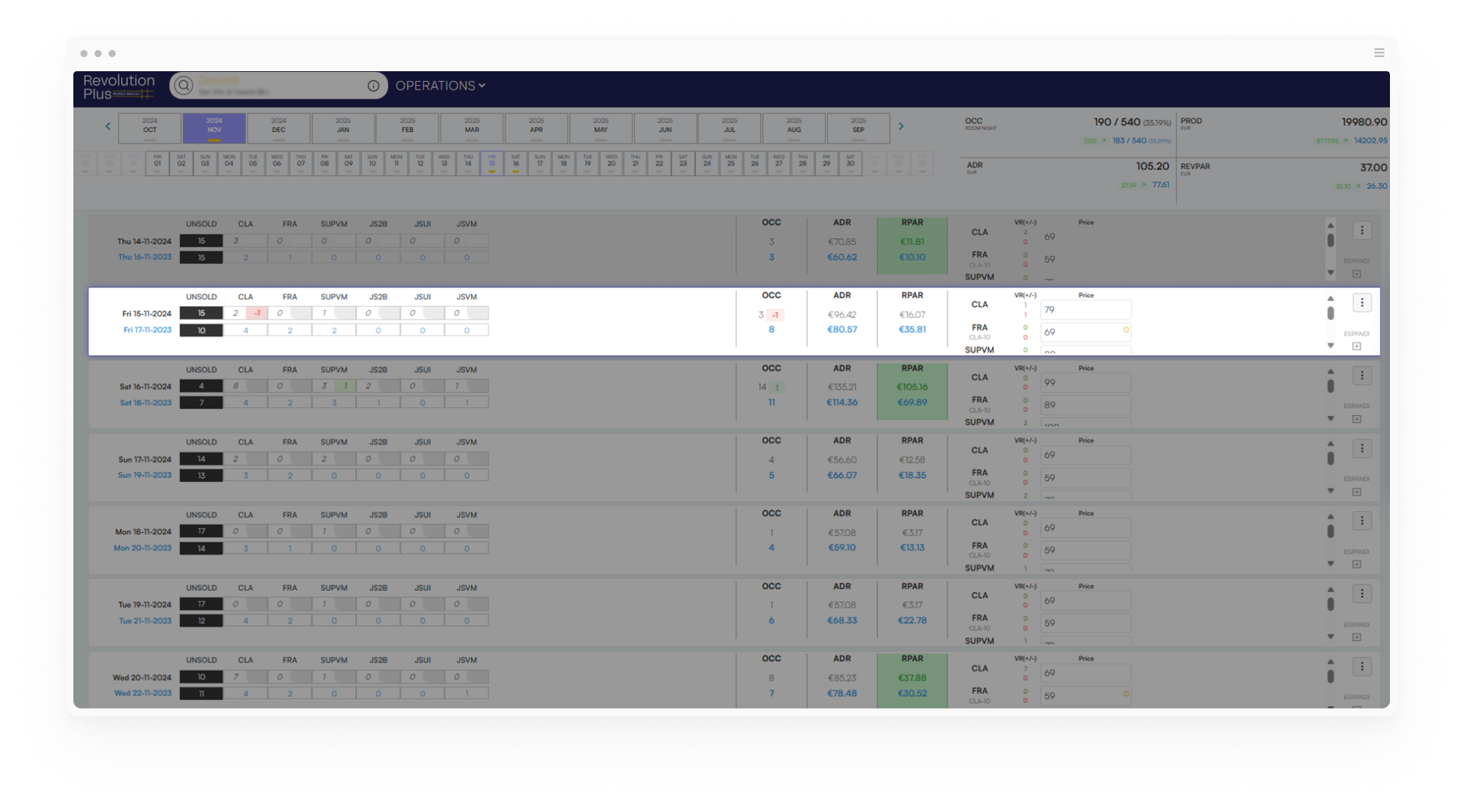
Task: Go to next months with right arrow
Action: (901, 127)
